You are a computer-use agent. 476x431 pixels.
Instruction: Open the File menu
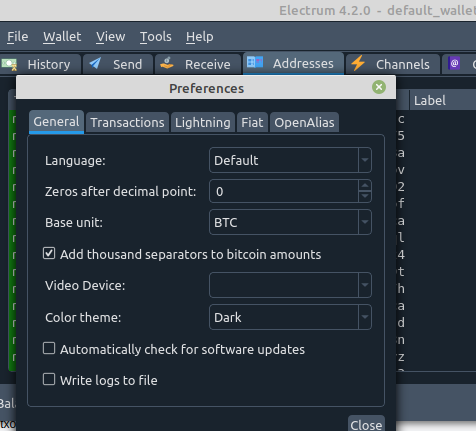pos(18,37)
